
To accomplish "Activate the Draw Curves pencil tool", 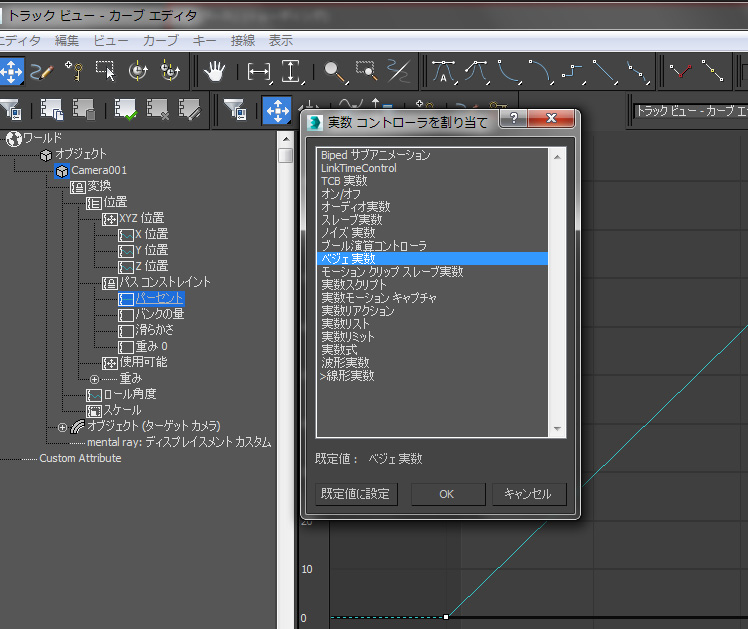I will pyautogui.click(x=42, y=72).
